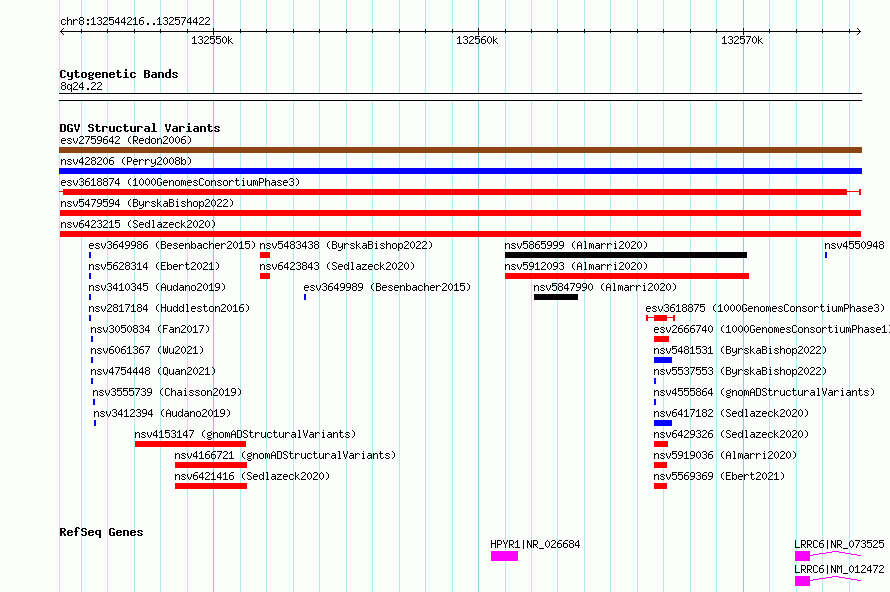Click right arrow end of ruler
The width and height of the screenshot is (890, 592).
tap(859, 31)
